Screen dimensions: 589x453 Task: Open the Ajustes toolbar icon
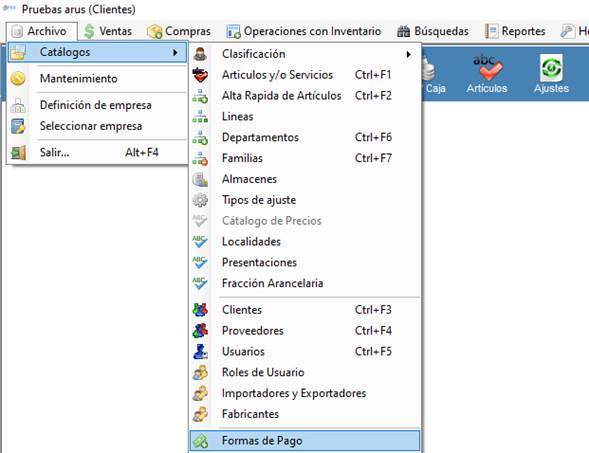tap(551, 74)
